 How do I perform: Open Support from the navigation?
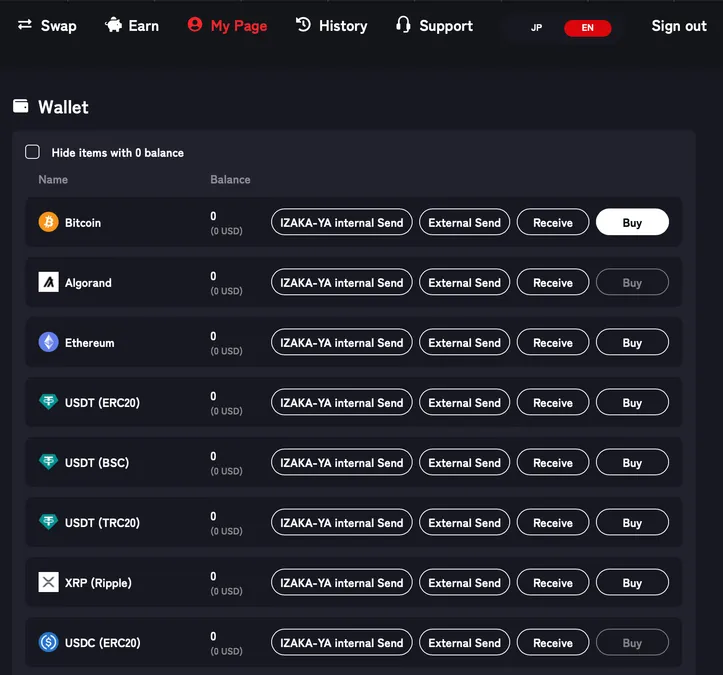pyautogui.click(x=434, y=26)
